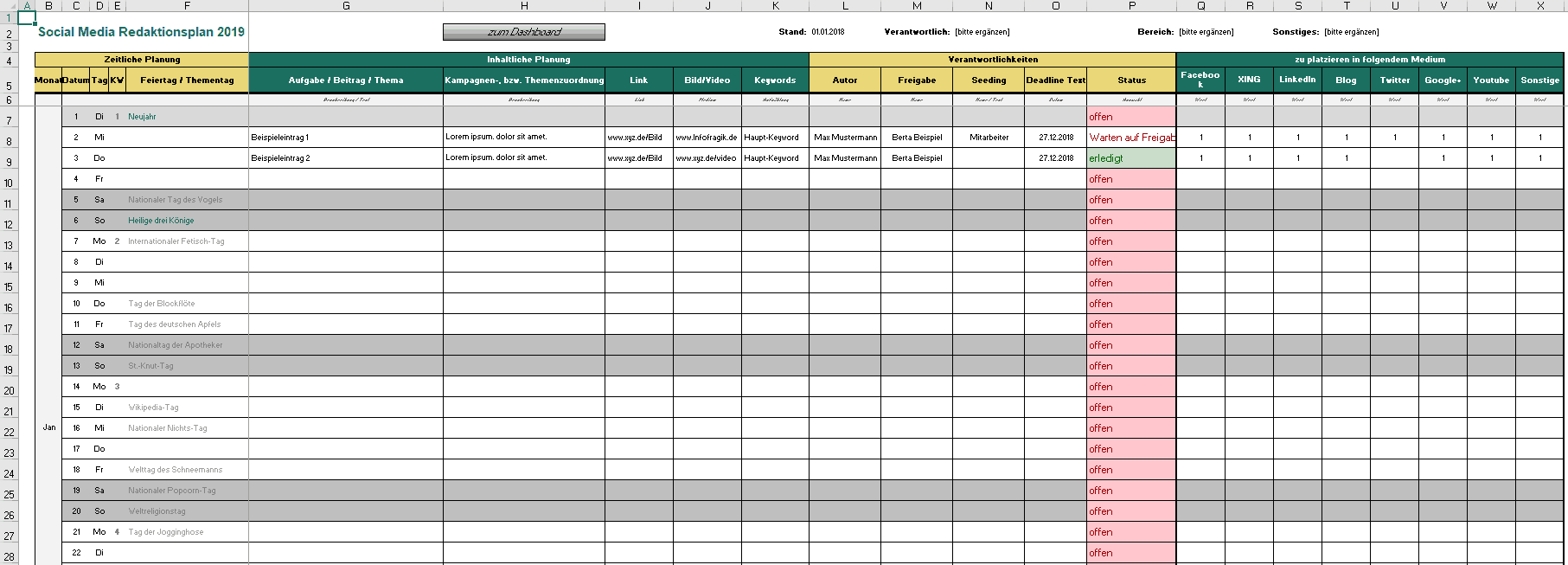The width and height of the screenshot is (1568, 565).
Task: Select the 'Beispieleintrag 1' cell
Action: [x=346, y=138]
